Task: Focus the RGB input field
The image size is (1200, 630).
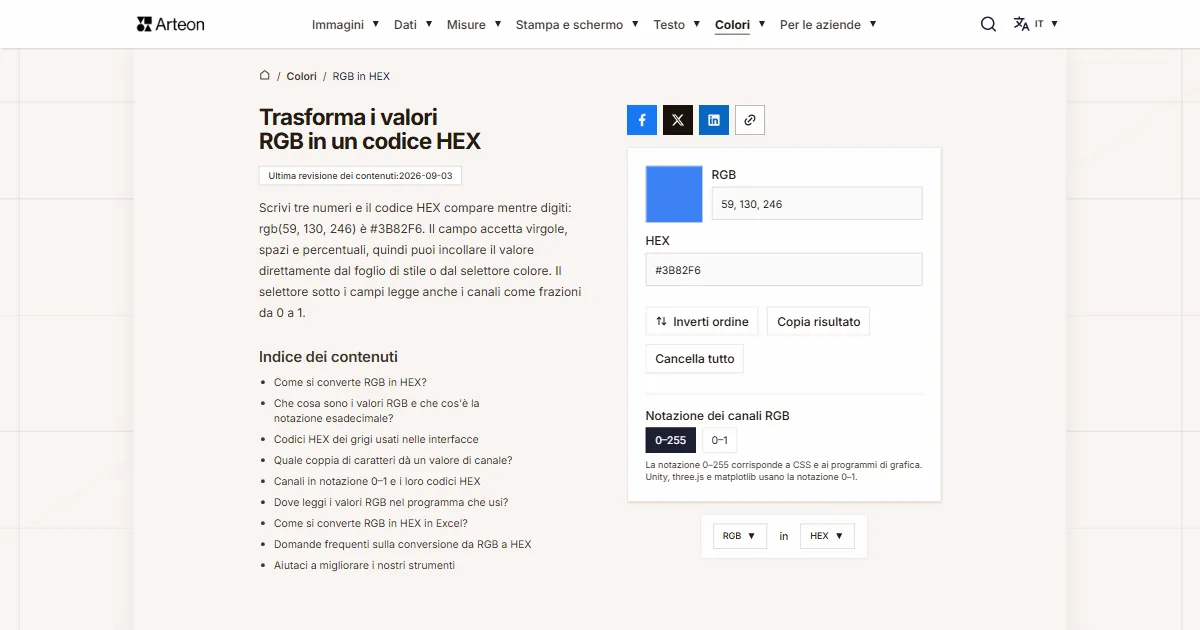Action: pyautogui.click(x=817, y=203)
